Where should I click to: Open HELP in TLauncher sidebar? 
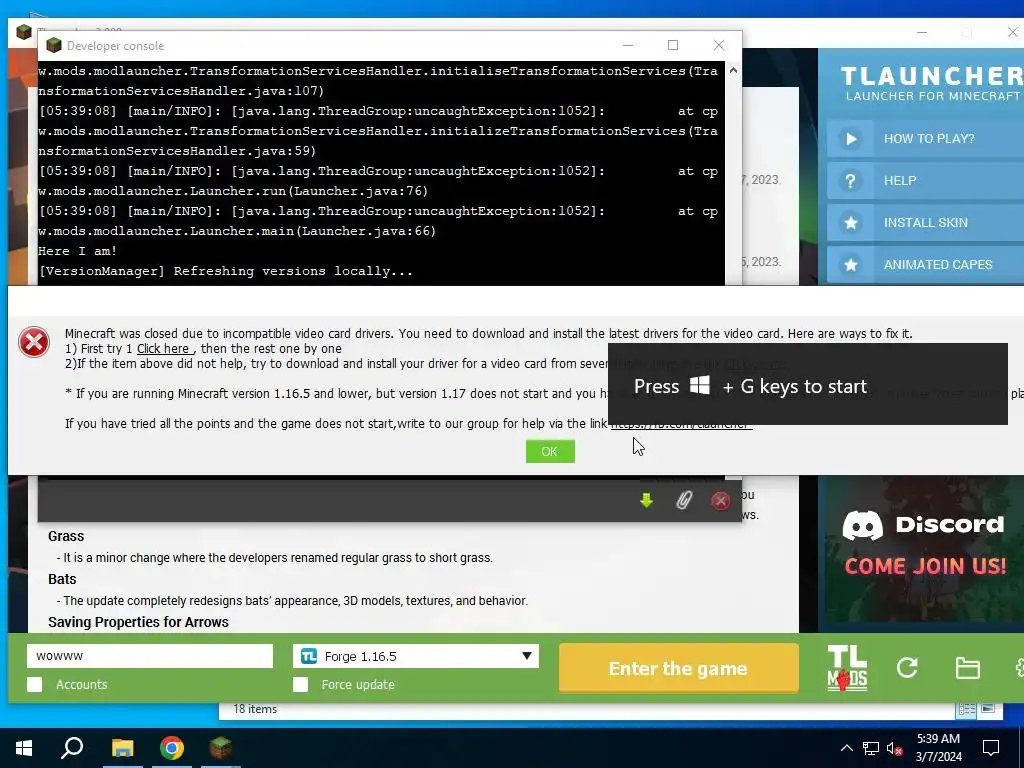[925, 181]
